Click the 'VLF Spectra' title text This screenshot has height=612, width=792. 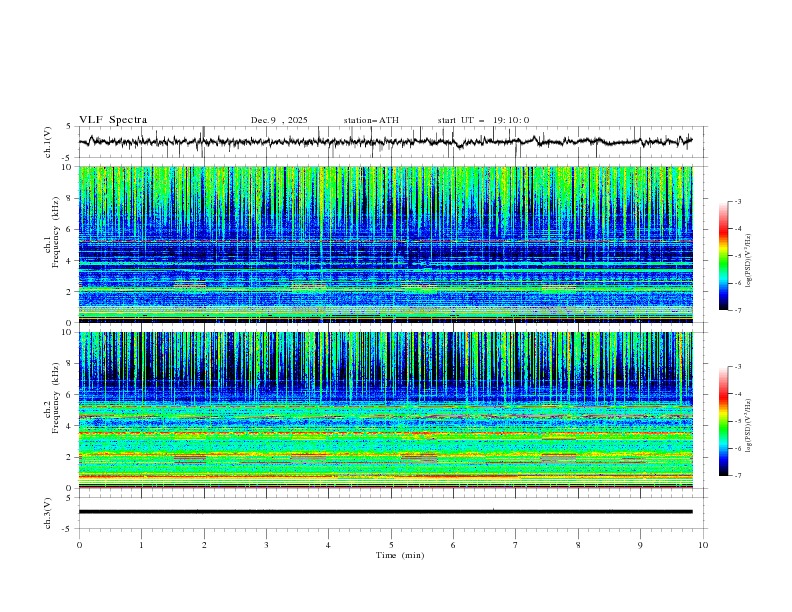[x=113, y=120]
